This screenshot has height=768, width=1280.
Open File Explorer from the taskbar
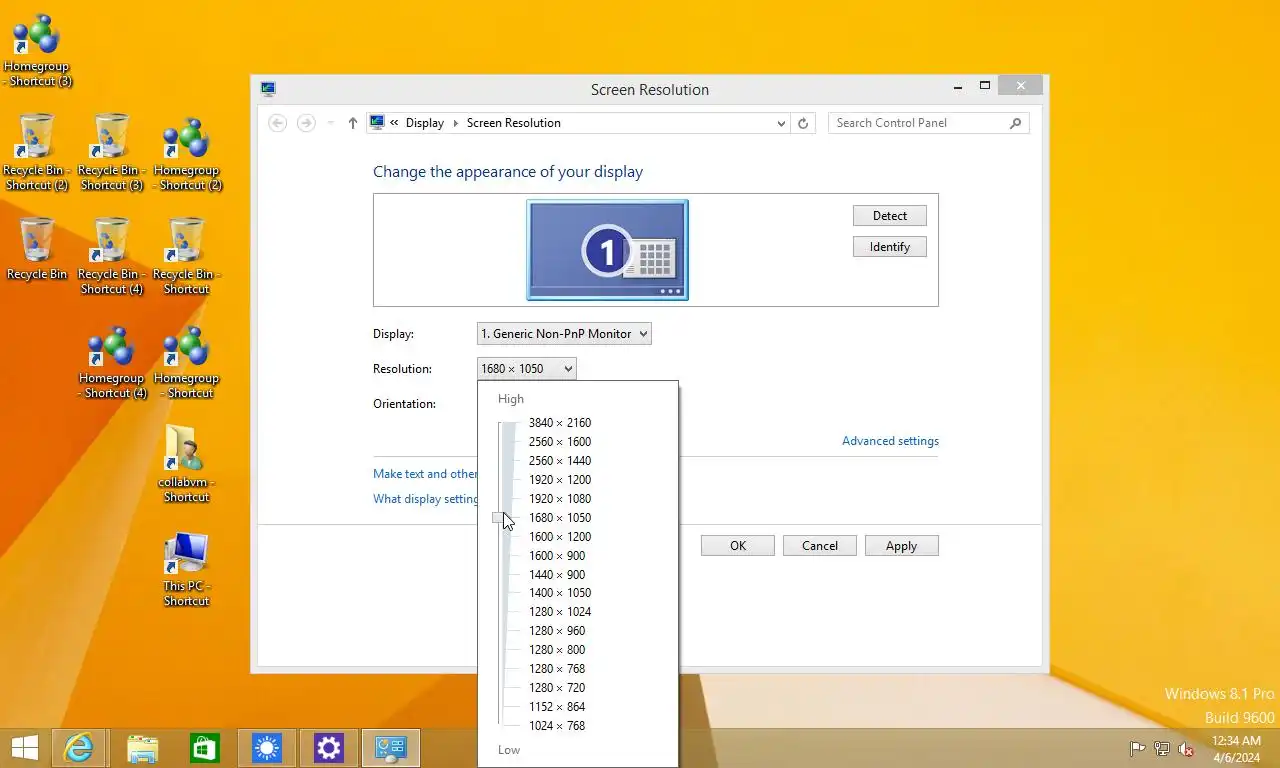click(143, 748)
